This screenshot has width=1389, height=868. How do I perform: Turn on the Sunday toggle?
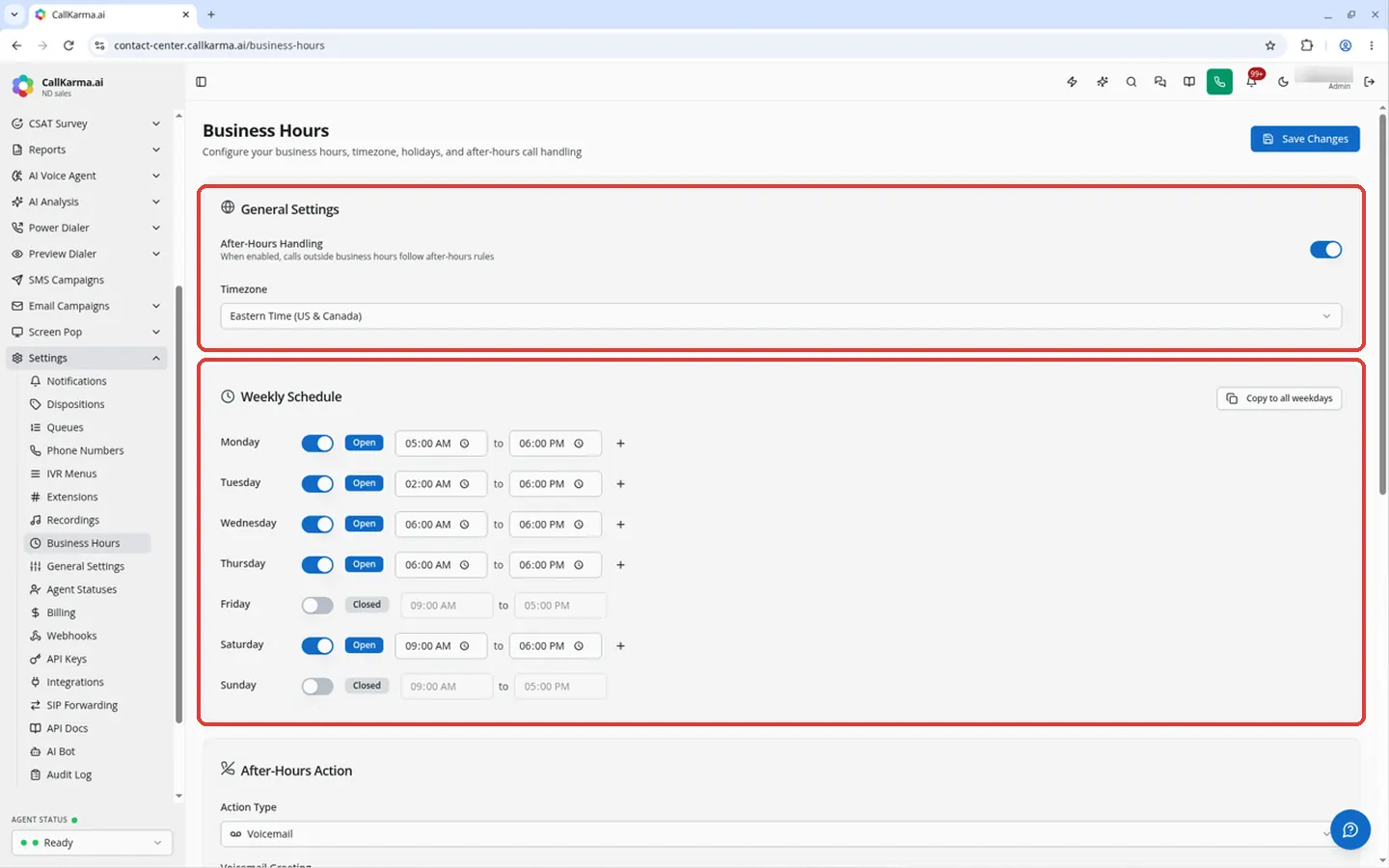[317, 687]
